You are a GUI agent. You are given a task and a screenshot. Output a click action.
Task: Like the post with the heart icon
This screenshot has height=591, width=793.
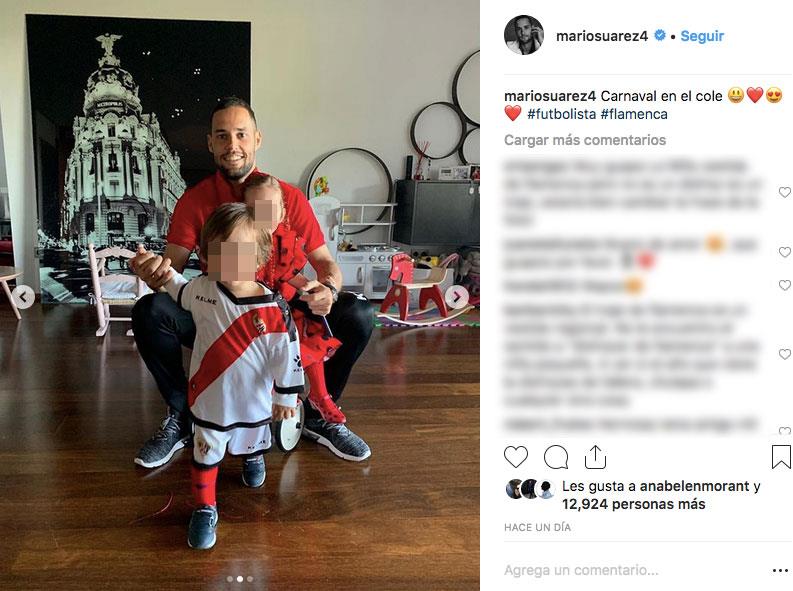[516, 457]
